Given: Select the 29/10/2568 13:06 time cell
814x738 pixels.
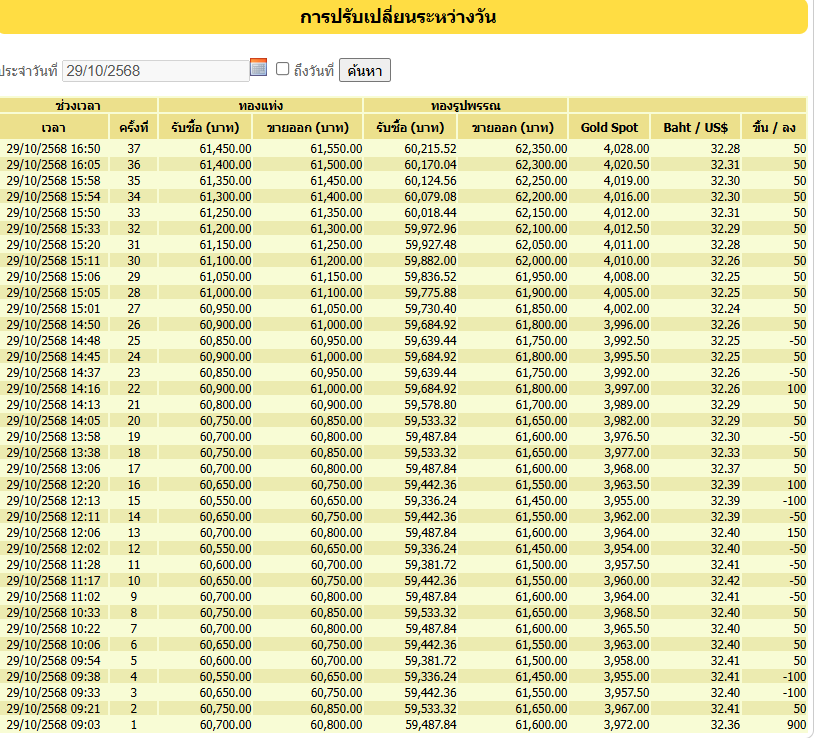Looking at the screenshot, I should 53,469.
